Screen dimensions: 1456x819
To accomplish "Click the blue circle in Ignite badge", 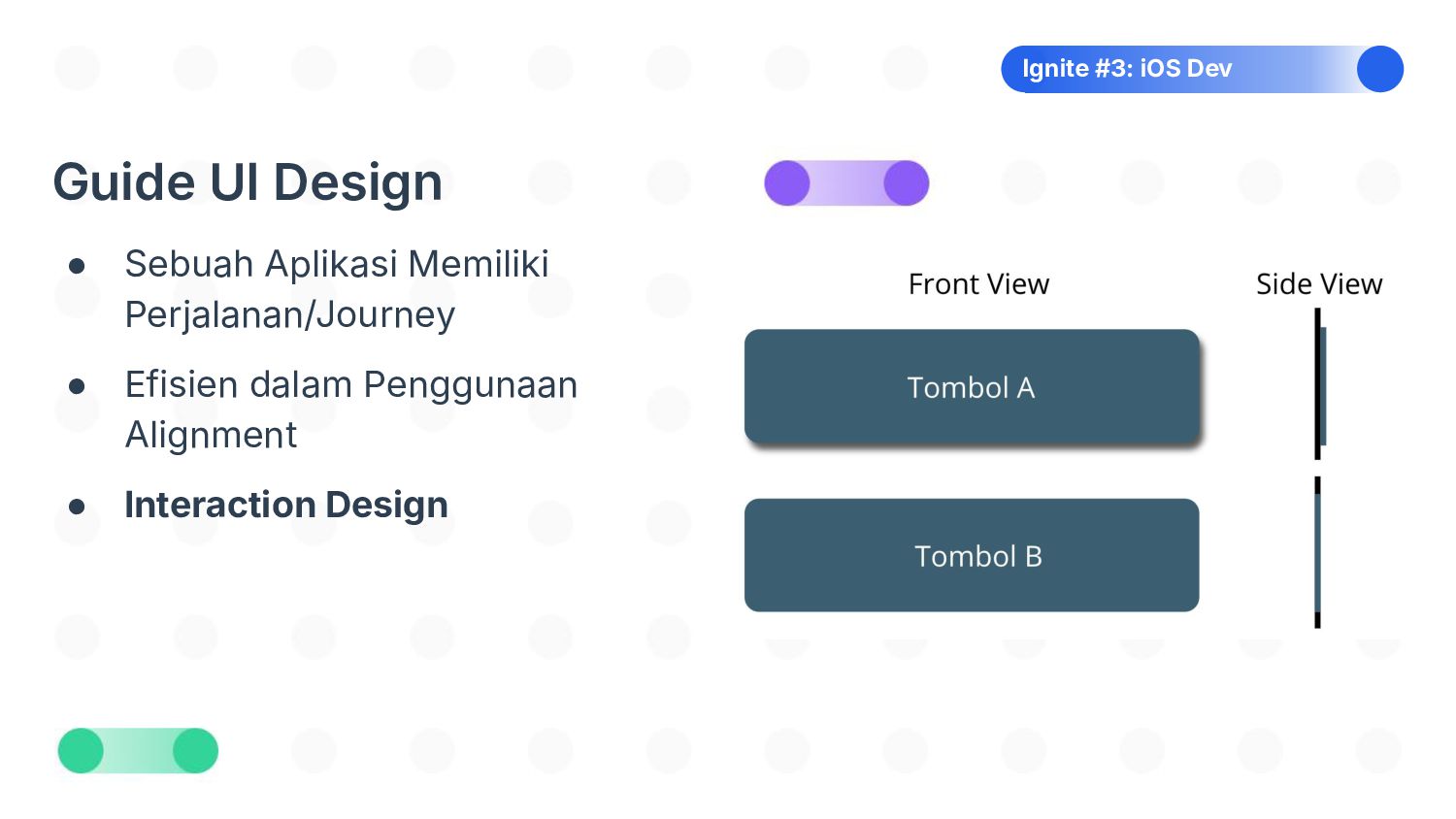I will (x=1380, y=69).
